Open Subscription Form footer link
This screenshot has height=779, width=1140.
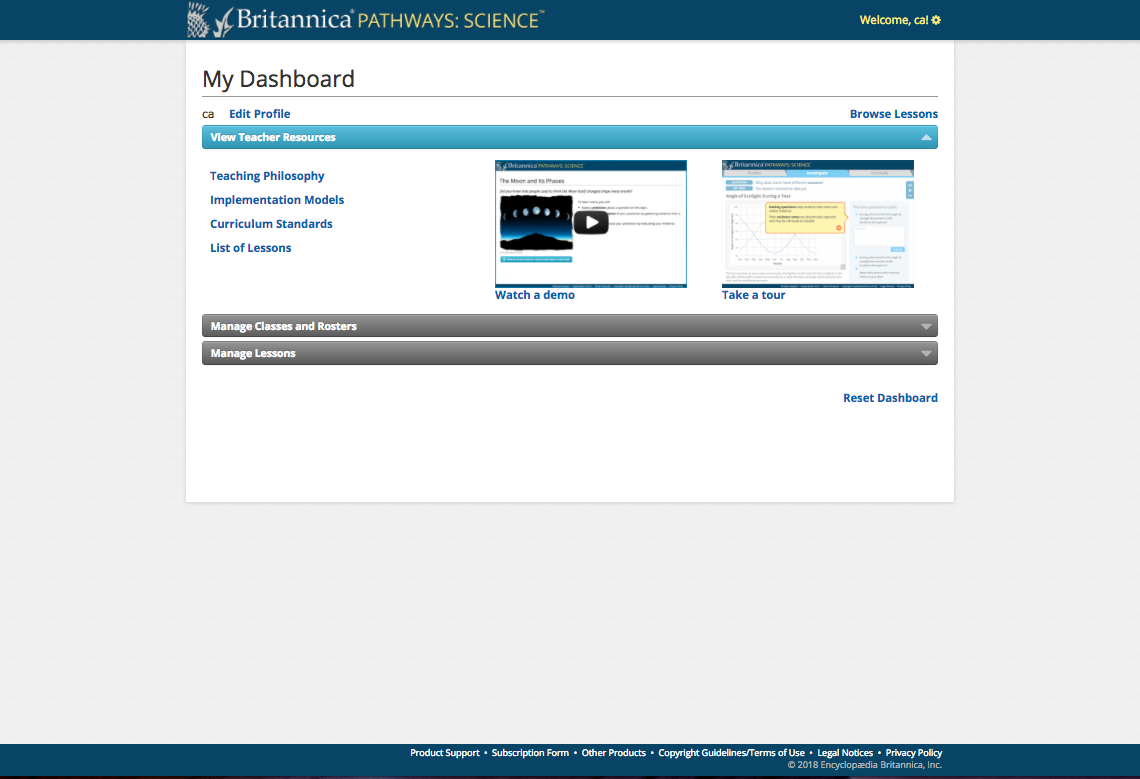click(530, 753)
